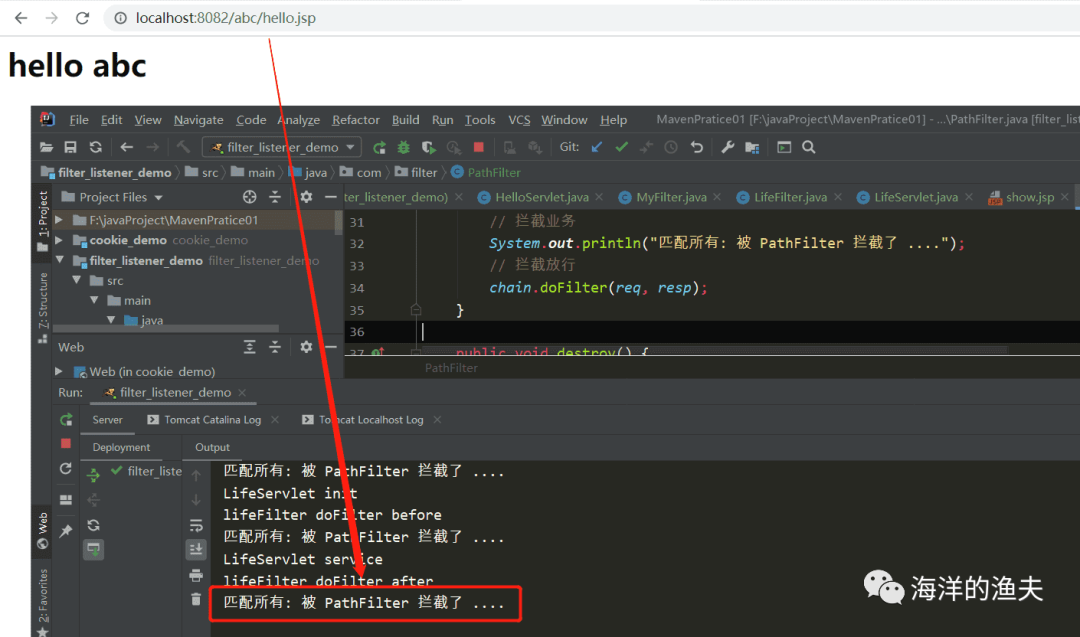The image size is (1080, 637).
Task: Click the Navigate Back toolbar arrow
Action: pos(127,147)
